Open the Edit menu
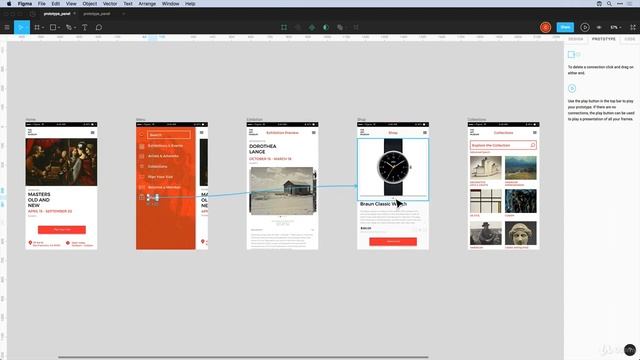The width and height of the screenshot is (640, 360). pyautogui.click(x=56, y=4)
